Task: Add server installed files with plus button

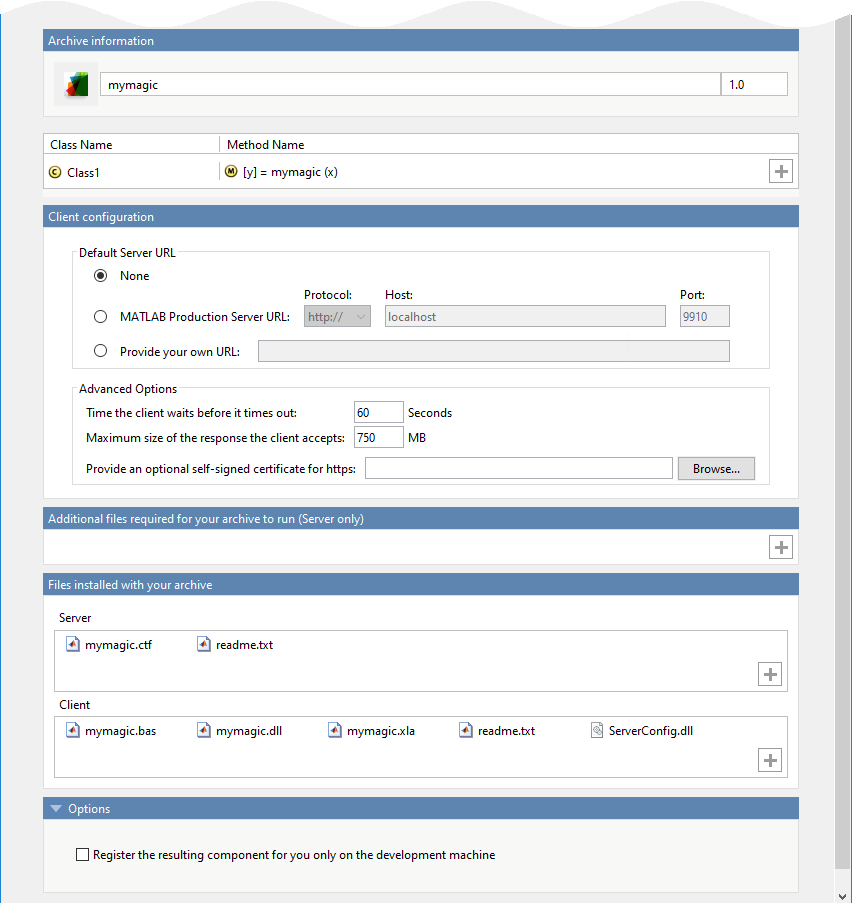Action: coord(770,674)
